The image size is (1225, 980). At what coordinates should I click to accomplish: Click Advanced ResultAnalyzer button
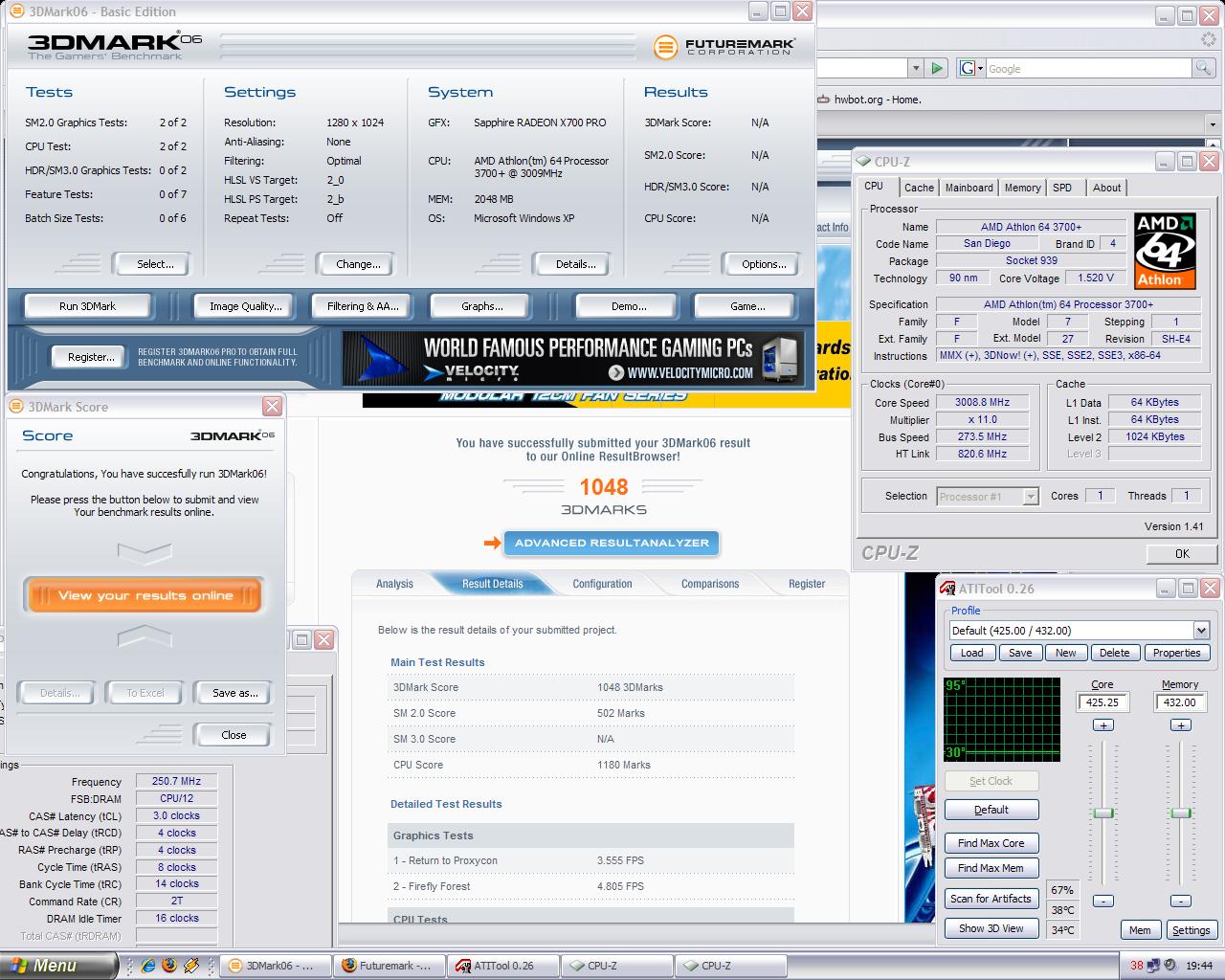(x=612, y=543)
